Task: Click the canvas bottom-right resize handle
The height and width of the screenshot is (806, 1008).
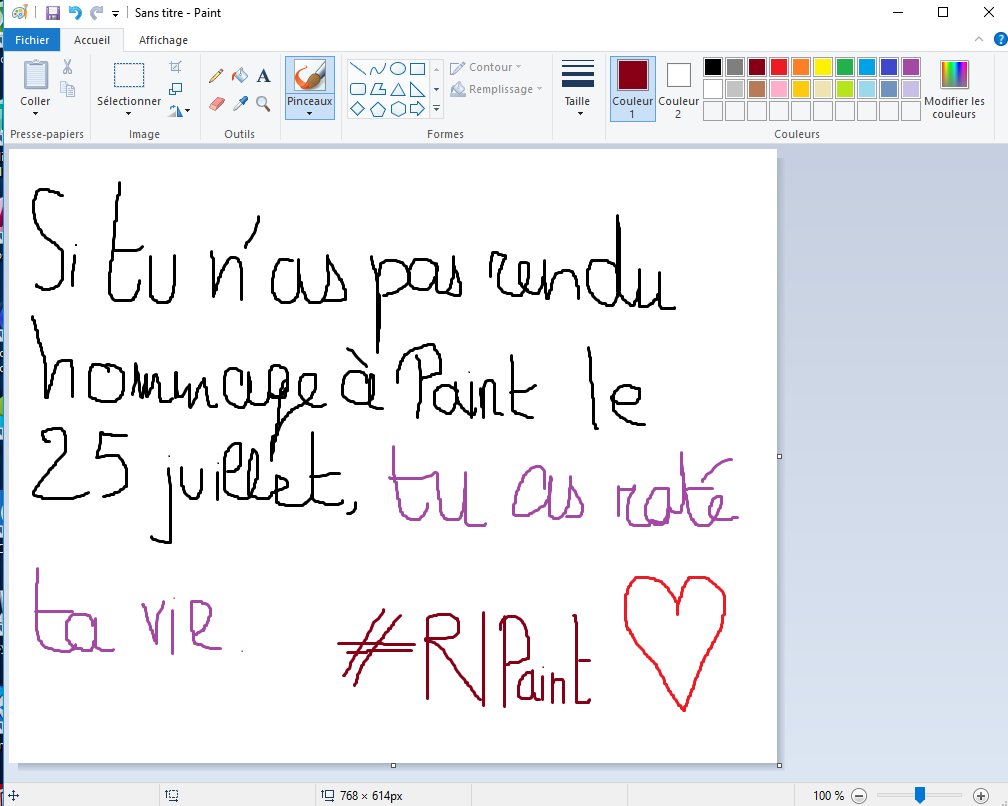Action: pyautogui.click(x=779, y=765)
